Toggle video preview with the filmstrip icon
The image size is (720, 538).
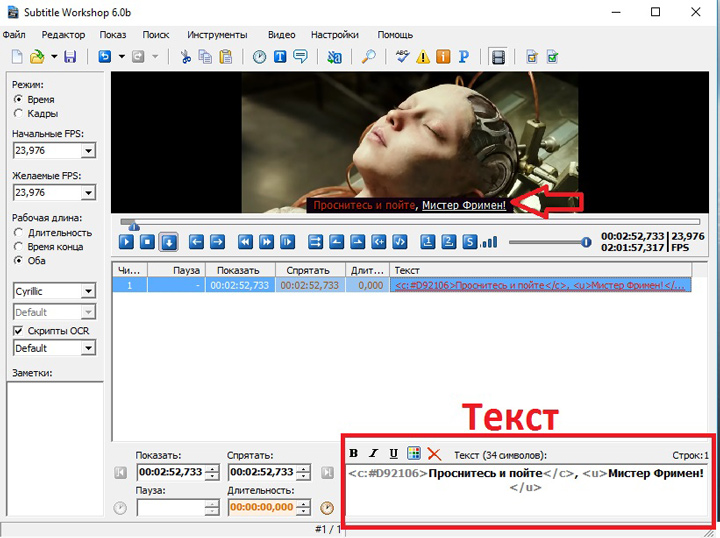[x=498, y=57]
